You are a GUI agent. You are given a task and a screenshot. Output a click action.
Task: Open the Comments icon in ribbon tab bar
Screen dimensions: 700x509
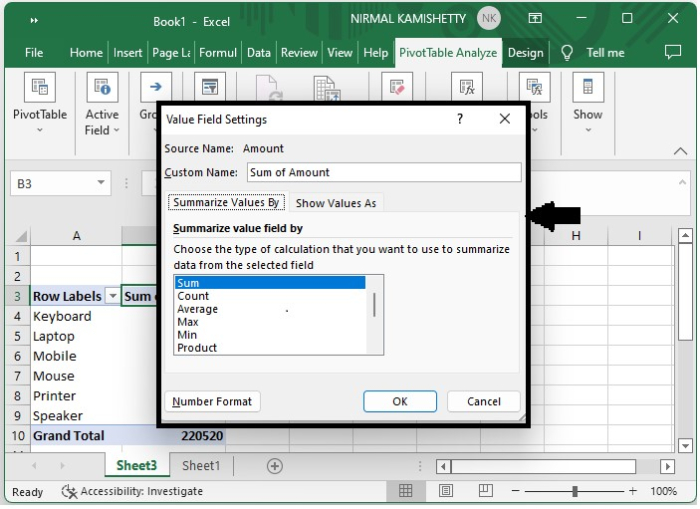673,52
